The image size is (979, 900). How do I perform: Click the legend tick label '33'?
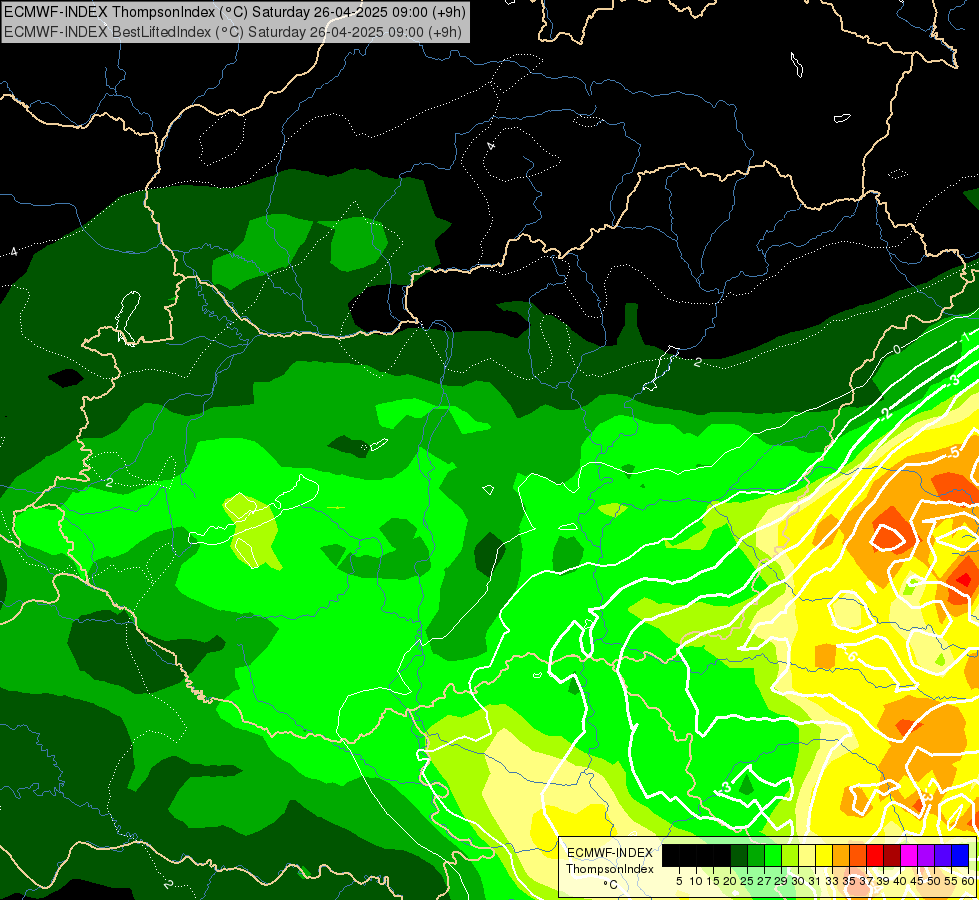click(832, 881)
